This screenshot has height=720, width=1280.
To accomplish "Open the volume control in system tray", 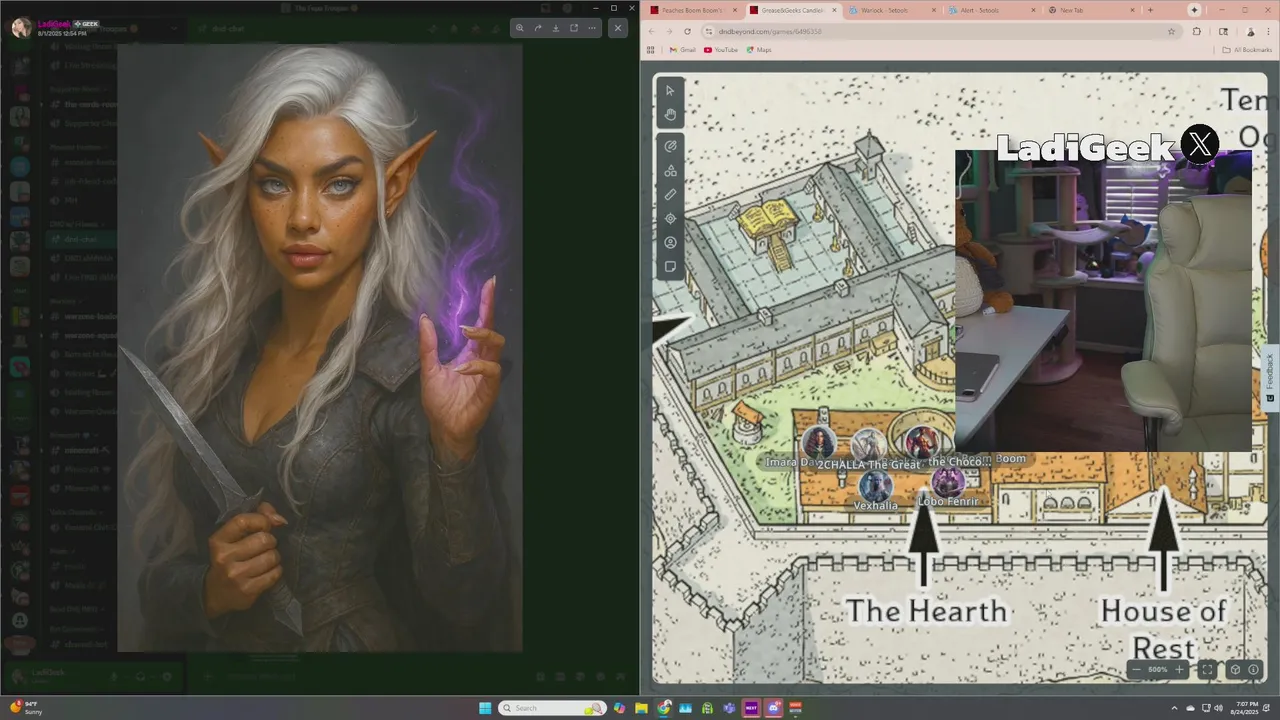I will (1218, 708).
